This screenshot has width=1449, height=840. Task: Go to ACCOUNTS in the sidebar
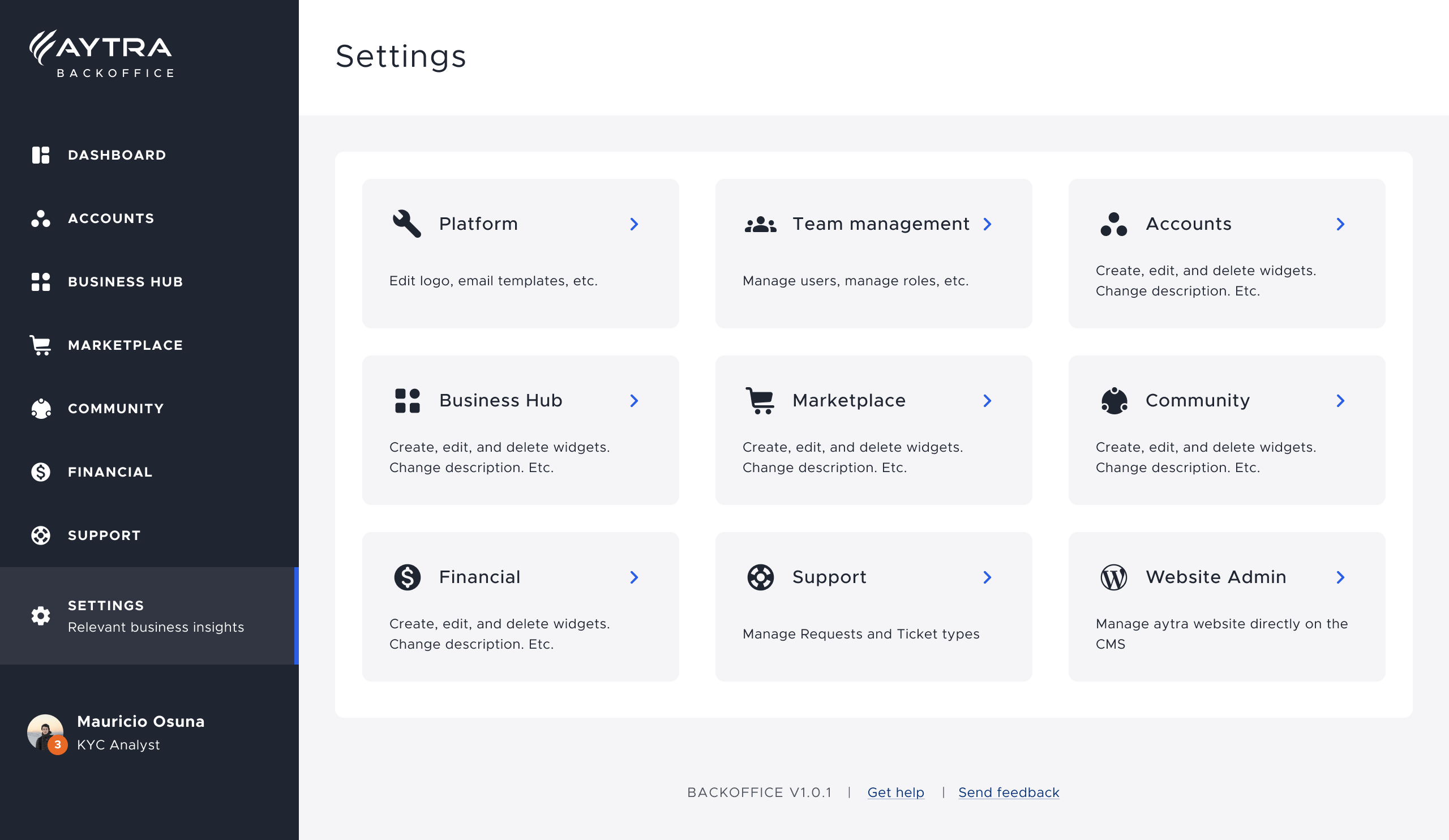click(111, 218)
